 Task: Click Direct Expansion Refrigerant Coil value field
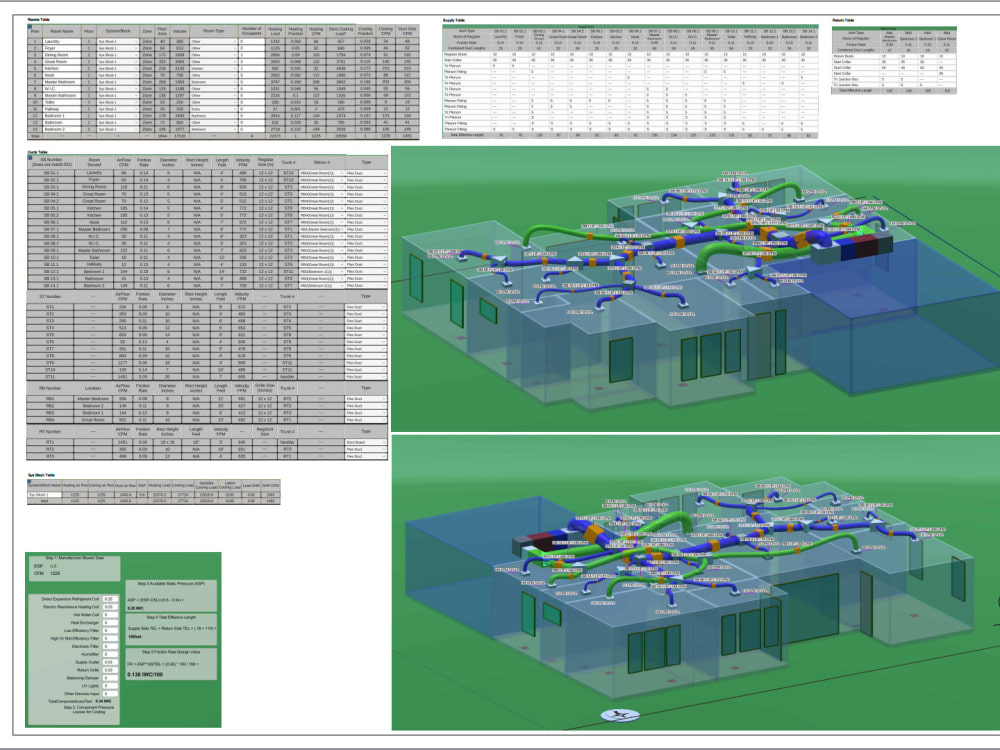coord(110,599)
